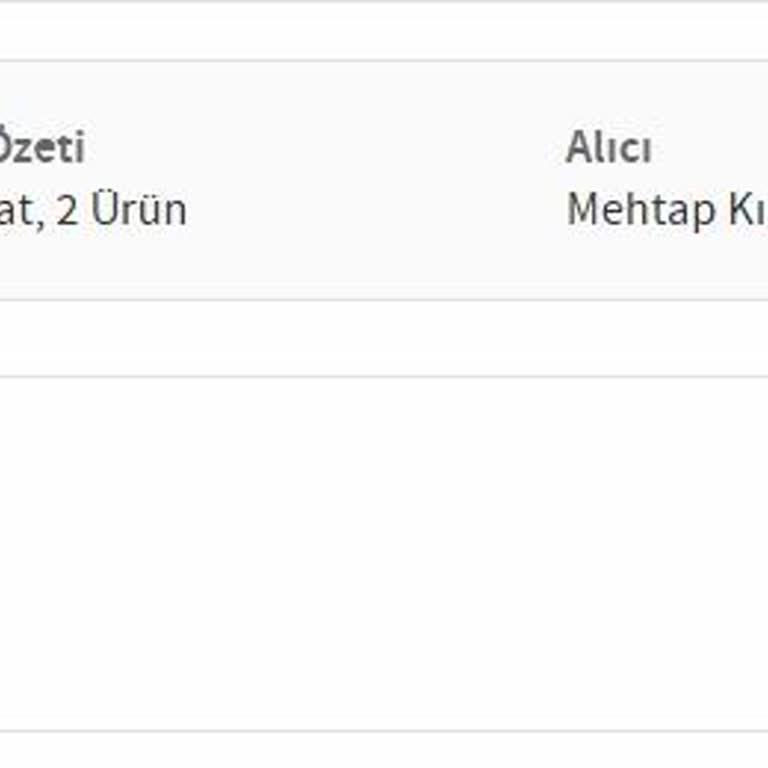This screenshot has height=768, width=768.
Task: Click the "Alıcı" column heading
Action: click(608, 148)
